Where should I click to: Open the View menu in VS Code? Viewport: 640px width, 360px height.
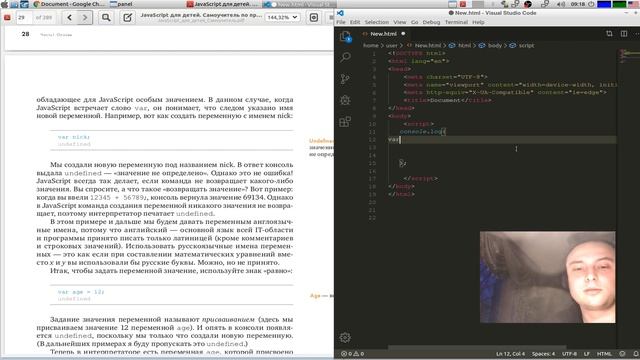pos(400,22)
